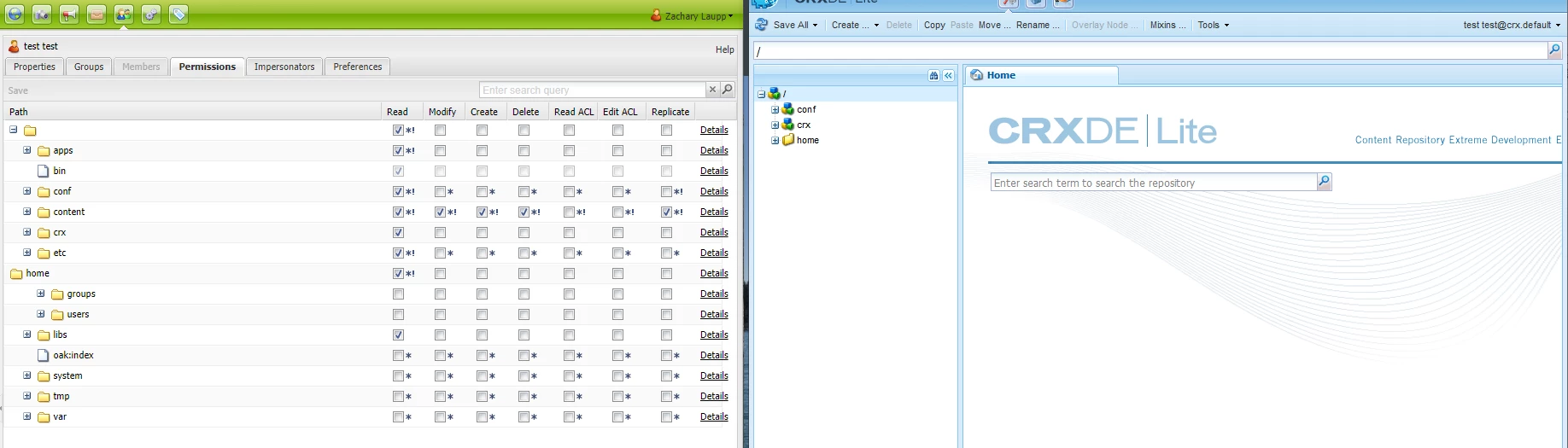
Task: Click the test test user icon
Action: pos(14,46)
